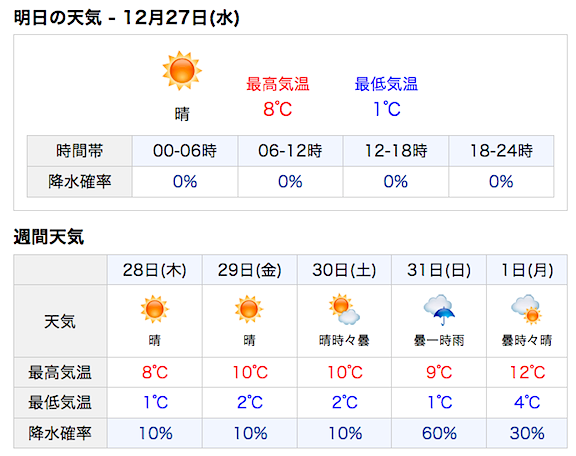The image size is (576, 456).
Task: Click the umbrella rain icon for 31日(日)
Action: (439, 309)
